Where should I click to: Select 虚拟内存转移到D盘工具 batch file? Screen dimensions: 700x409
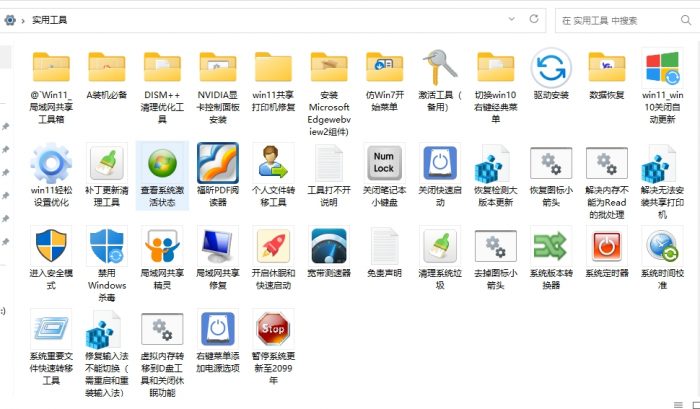click(x=162, y=329)
